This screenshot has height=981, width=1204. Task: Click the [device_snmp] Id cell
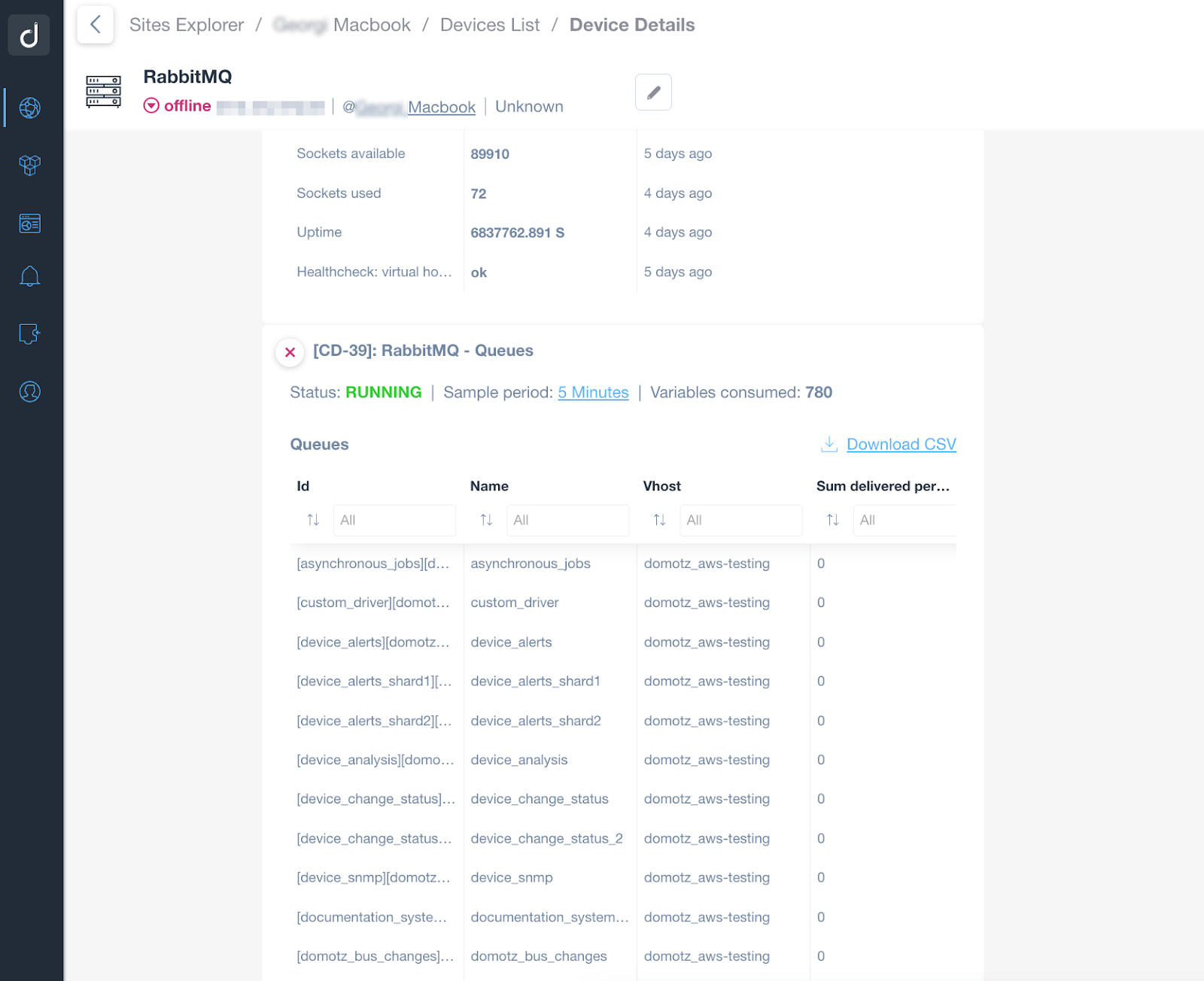click(x=373, y=877)
